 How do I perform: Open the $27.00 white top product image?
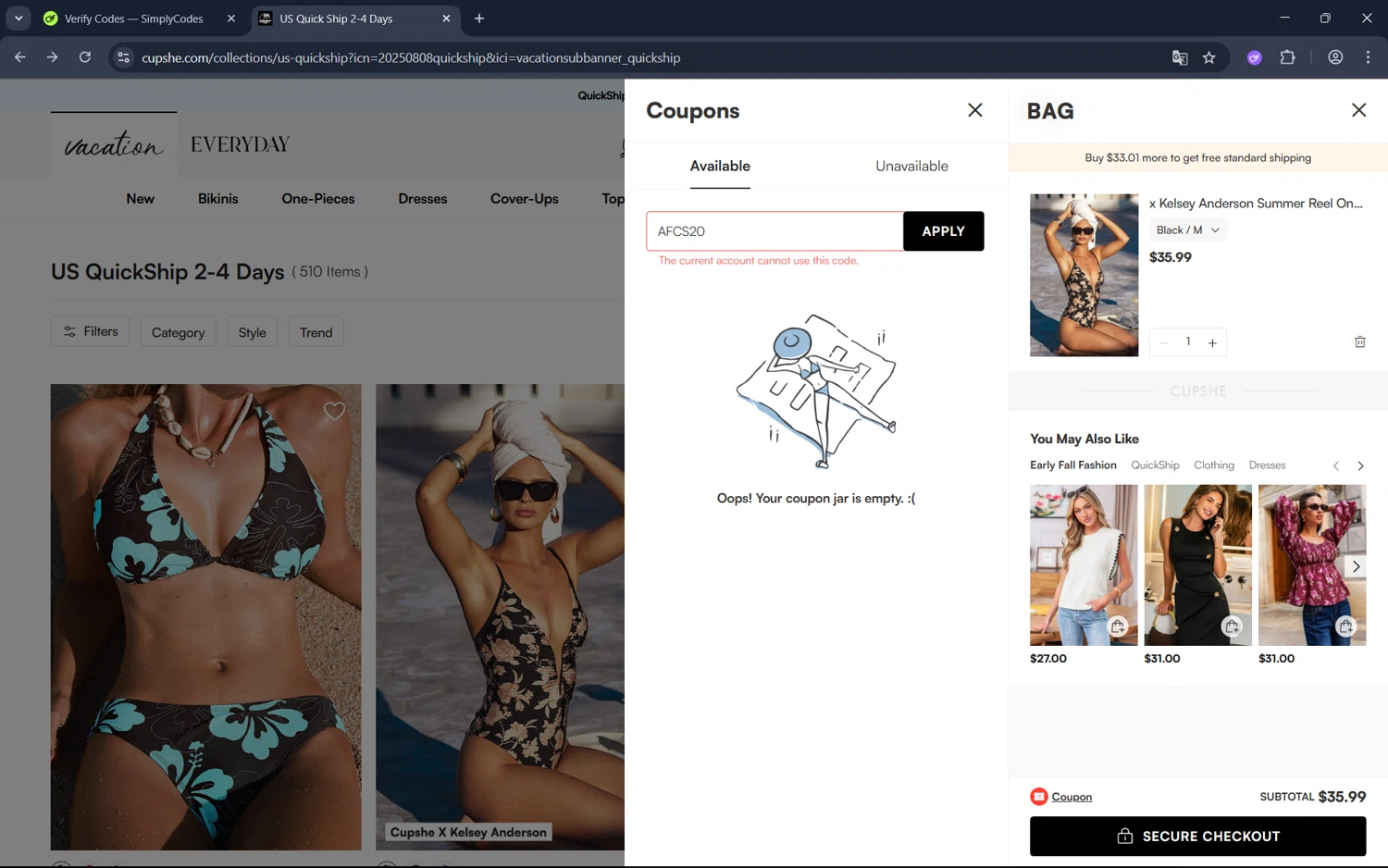pyautogui.click(x=1084, y=564)
